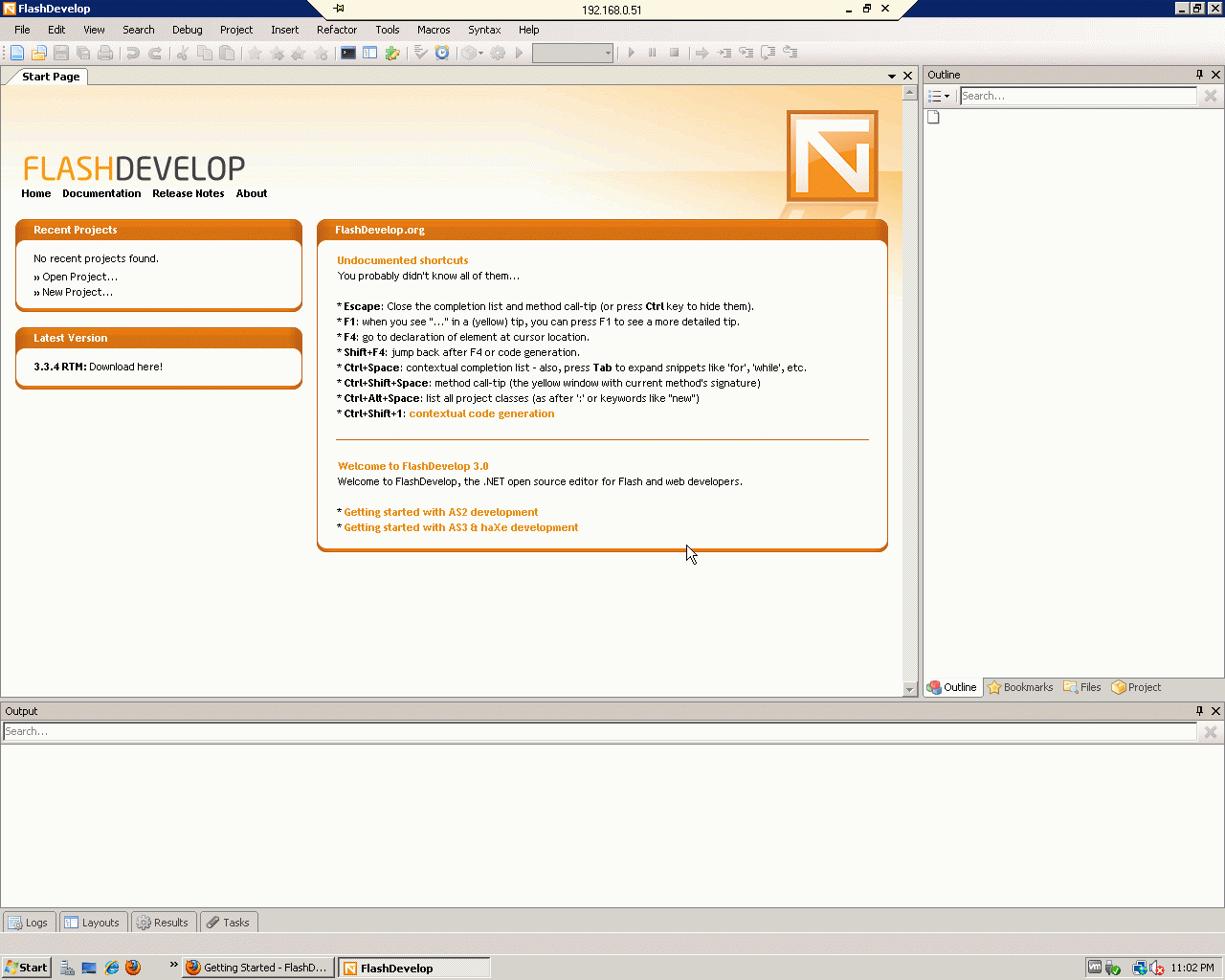Click the Undo arrow icon
The image size is (1225, 980).
point(133,53)
